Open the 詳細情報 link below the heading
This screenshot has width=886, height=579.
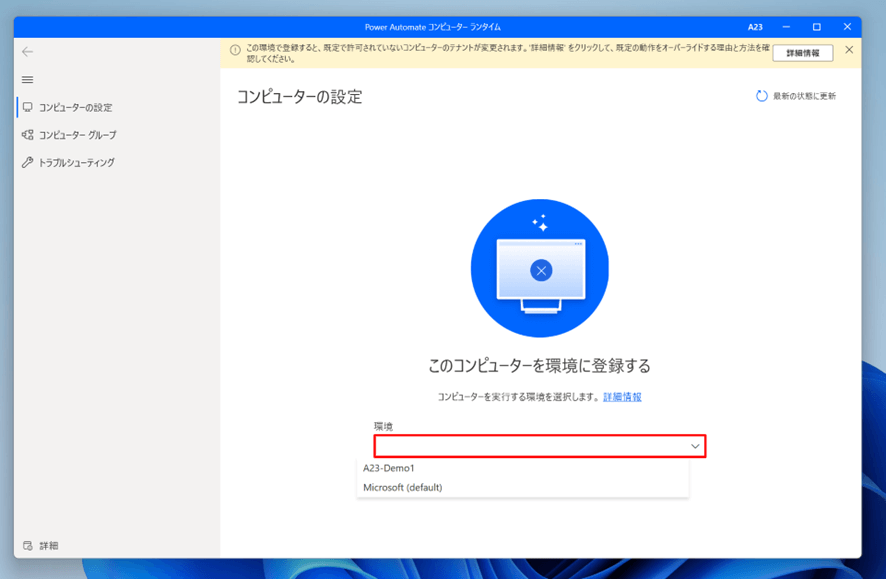coord(622,397)
